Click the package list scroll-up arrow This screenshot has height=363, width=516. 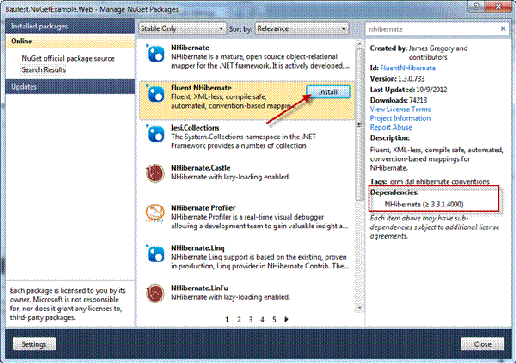coord(359,44)
